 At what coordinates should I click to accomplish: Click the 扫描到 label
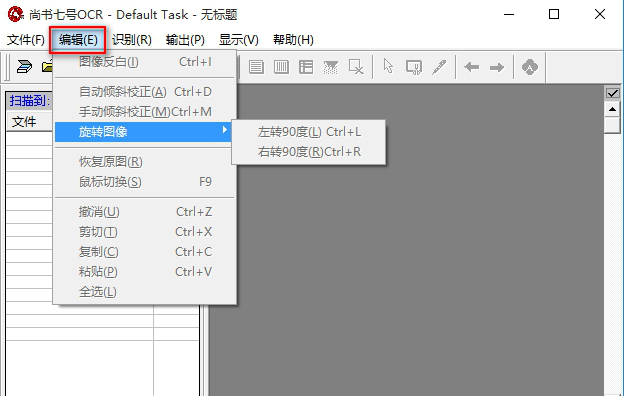29,101
